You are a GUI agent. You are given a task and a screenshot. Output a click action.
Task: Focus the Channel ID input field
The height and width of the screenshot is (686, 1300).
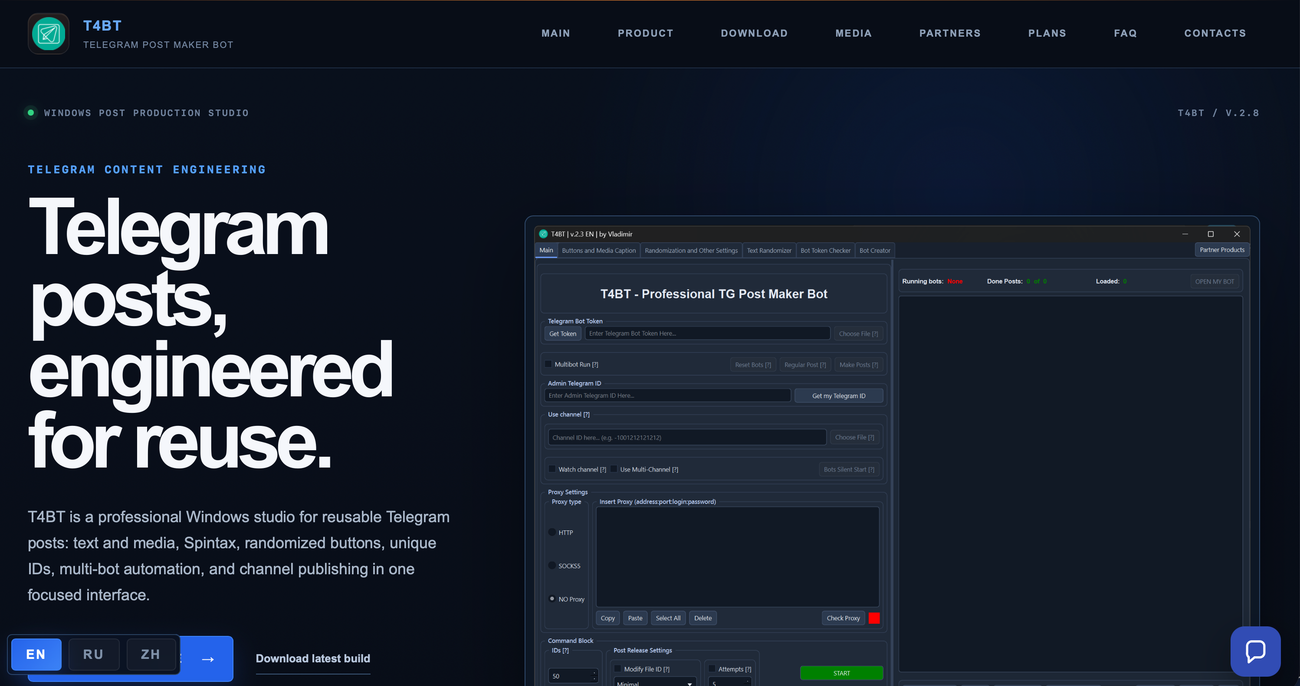[687, 438]
